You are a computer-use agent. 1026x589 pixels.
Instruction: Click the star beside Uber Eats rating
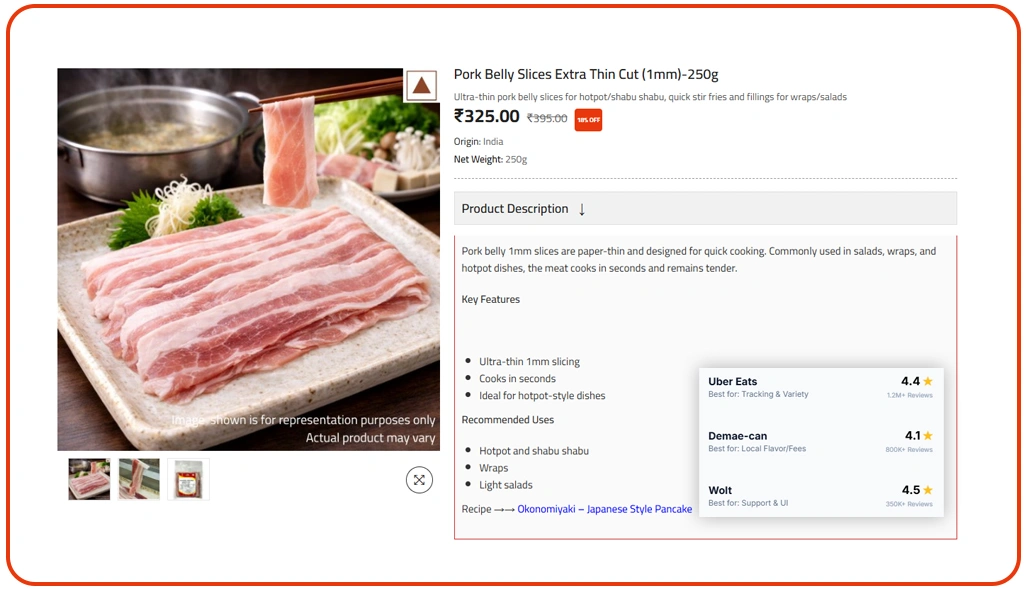click(x=927, y=381)
